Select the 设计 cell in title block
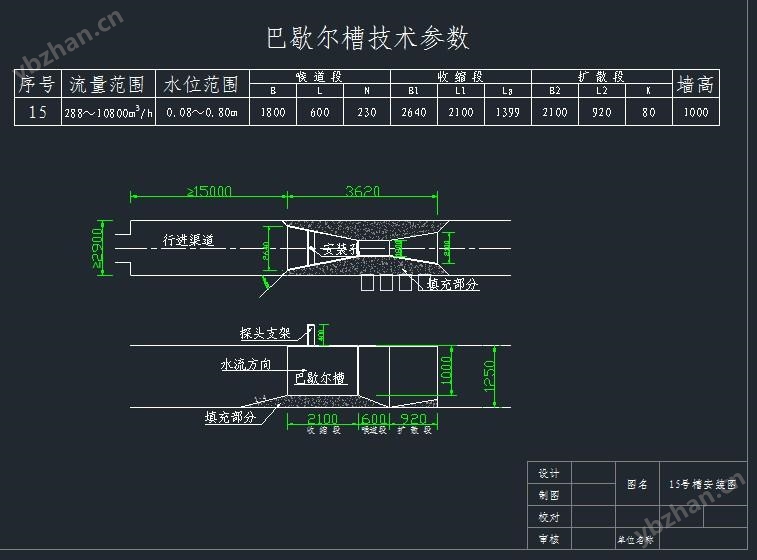Image resolution: width=757 pixels, height=560 pixels. (549, 473)
